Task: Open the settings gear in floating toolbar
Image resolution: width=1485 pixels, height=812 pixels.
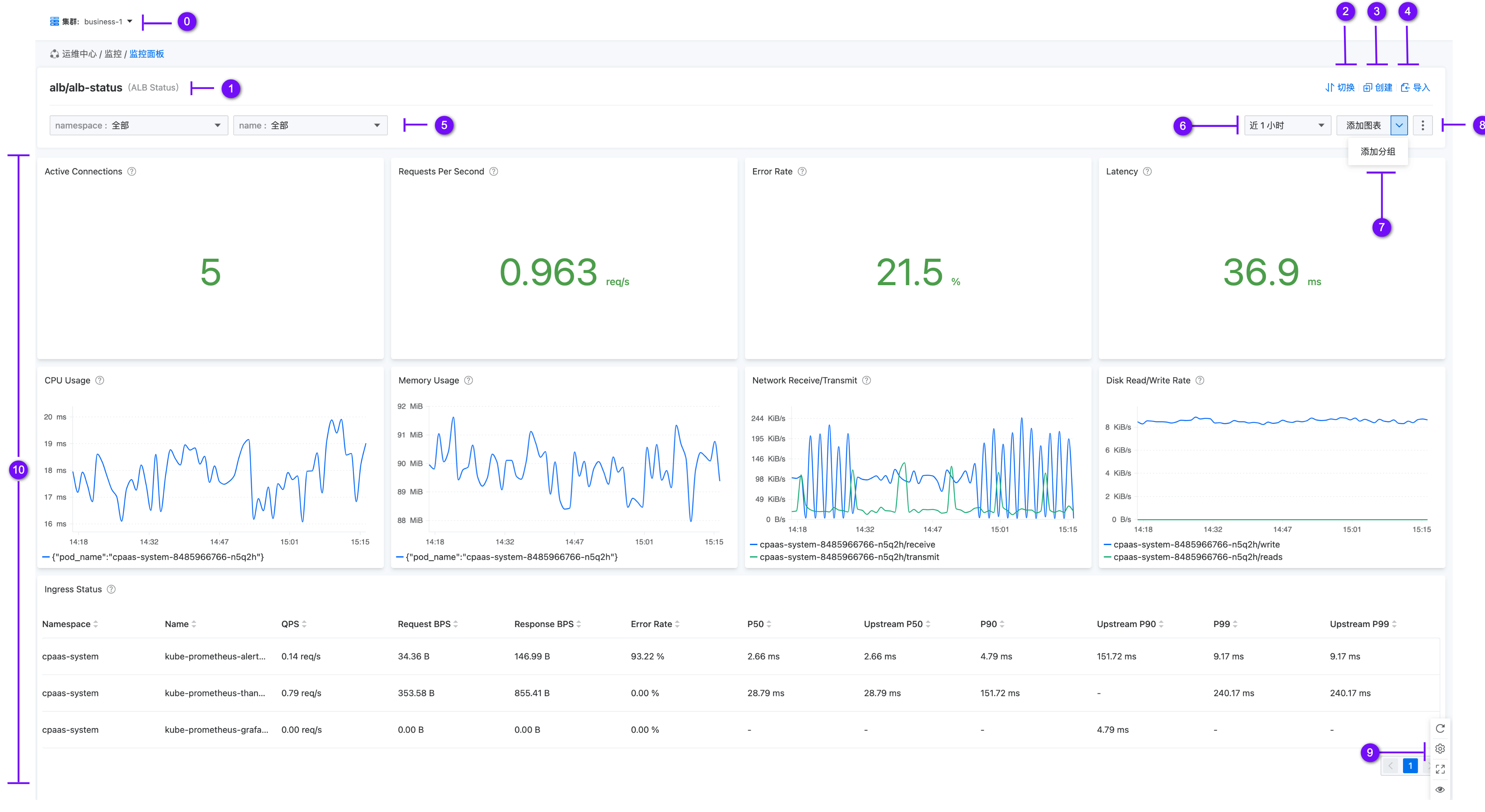Action: (x=1440, y=749)
